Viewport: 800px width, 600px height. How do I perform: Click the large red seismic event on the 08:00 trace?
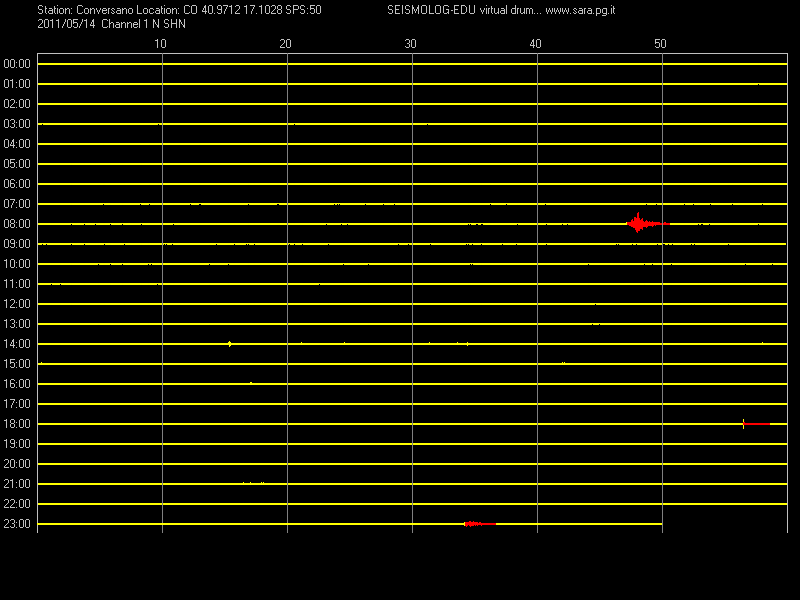click(647, 223)
